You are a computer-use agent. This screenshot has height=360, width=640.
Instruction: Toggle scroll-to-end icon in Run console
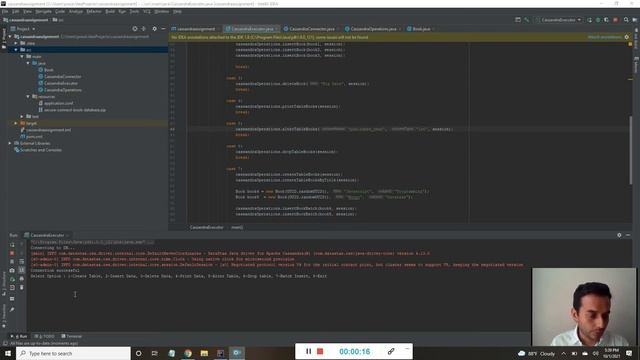[22, 270]
